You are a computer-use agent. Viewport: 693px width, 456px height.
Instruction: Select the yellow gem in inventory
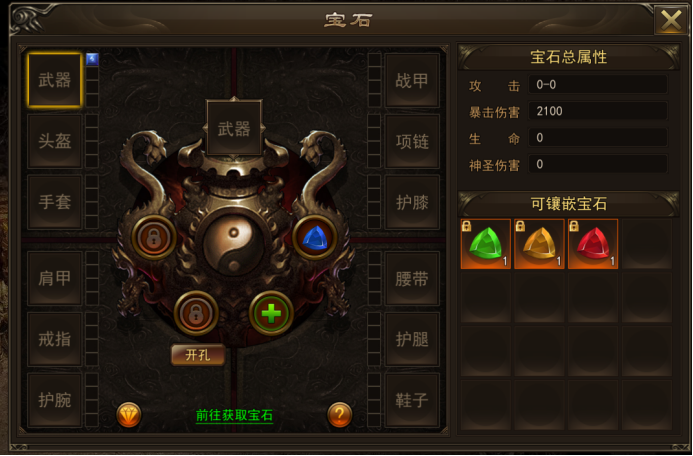[539, 243]
